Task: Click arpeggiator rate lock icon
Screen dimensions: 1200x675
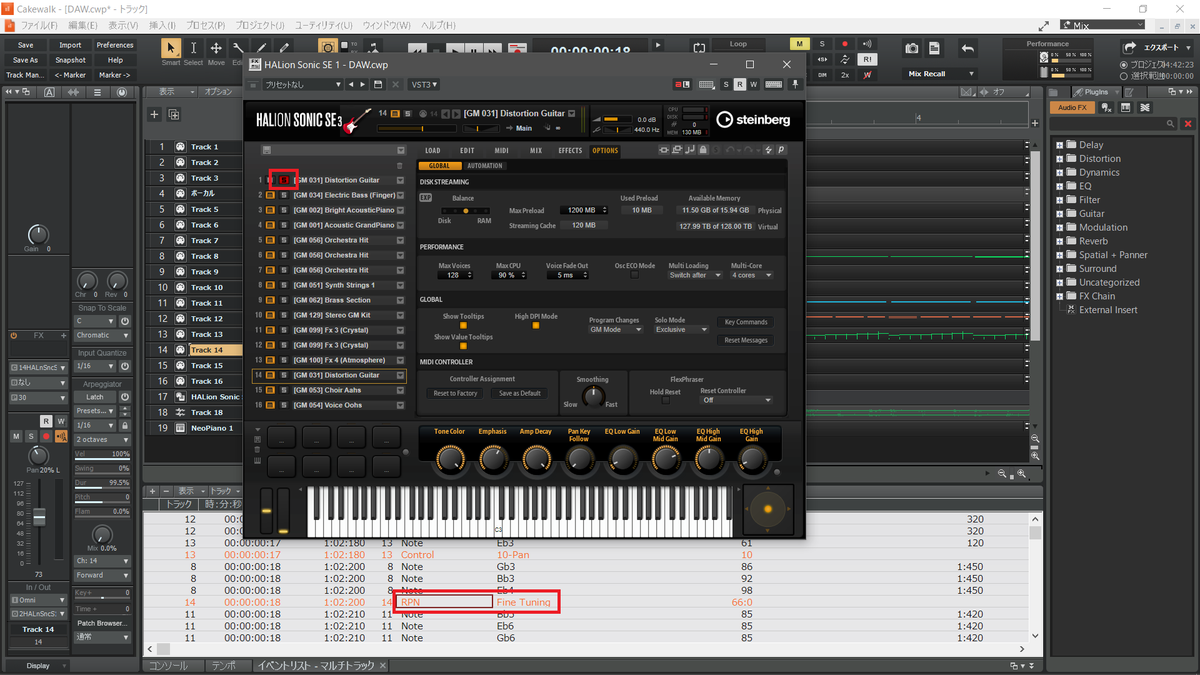Action: coord(125,426)
